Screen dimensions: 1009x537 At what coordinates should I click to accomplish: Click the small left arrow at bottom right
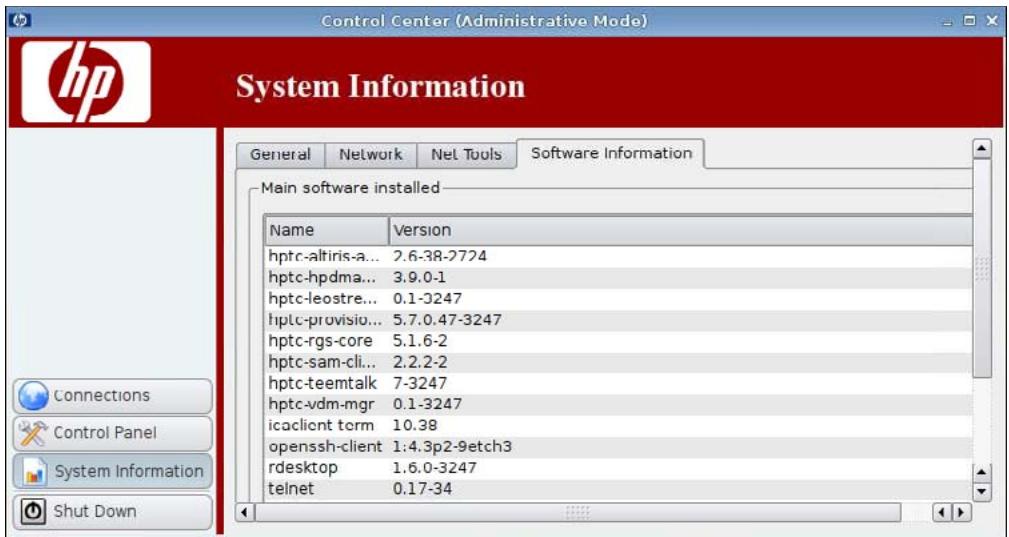coord(942,513)
